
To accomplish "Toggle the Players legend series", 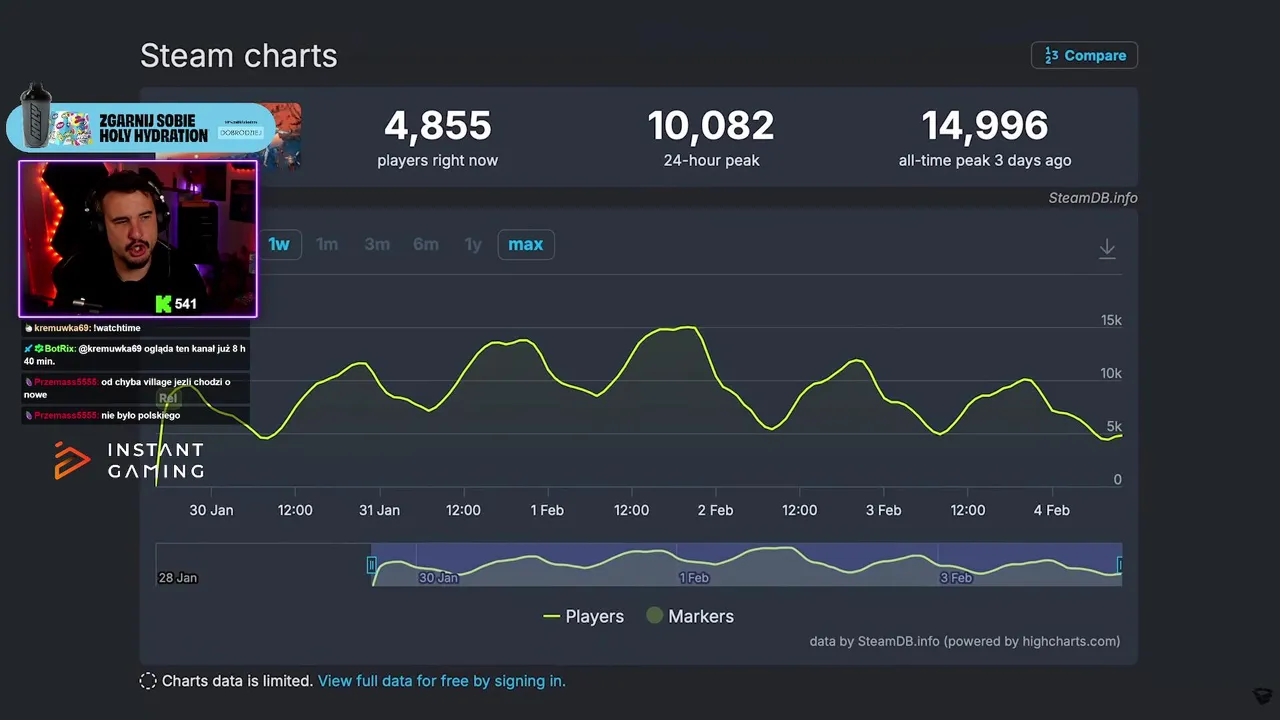I will (x=584, y=616).
